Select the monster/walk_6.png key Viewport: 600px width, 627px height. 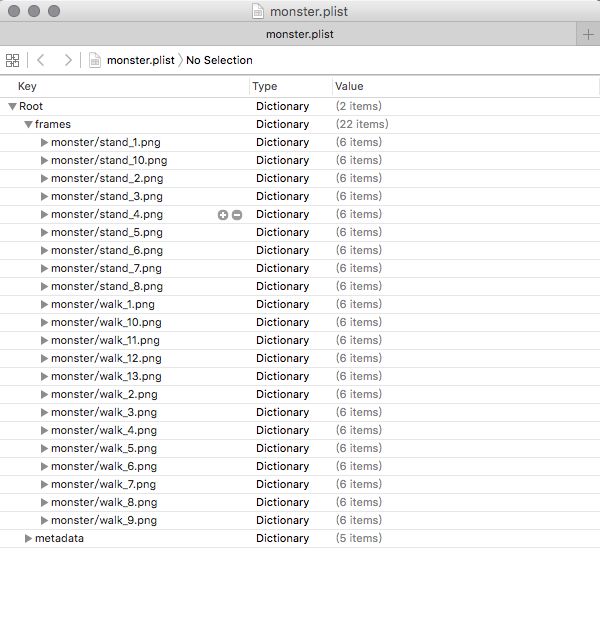click(104, 467)
